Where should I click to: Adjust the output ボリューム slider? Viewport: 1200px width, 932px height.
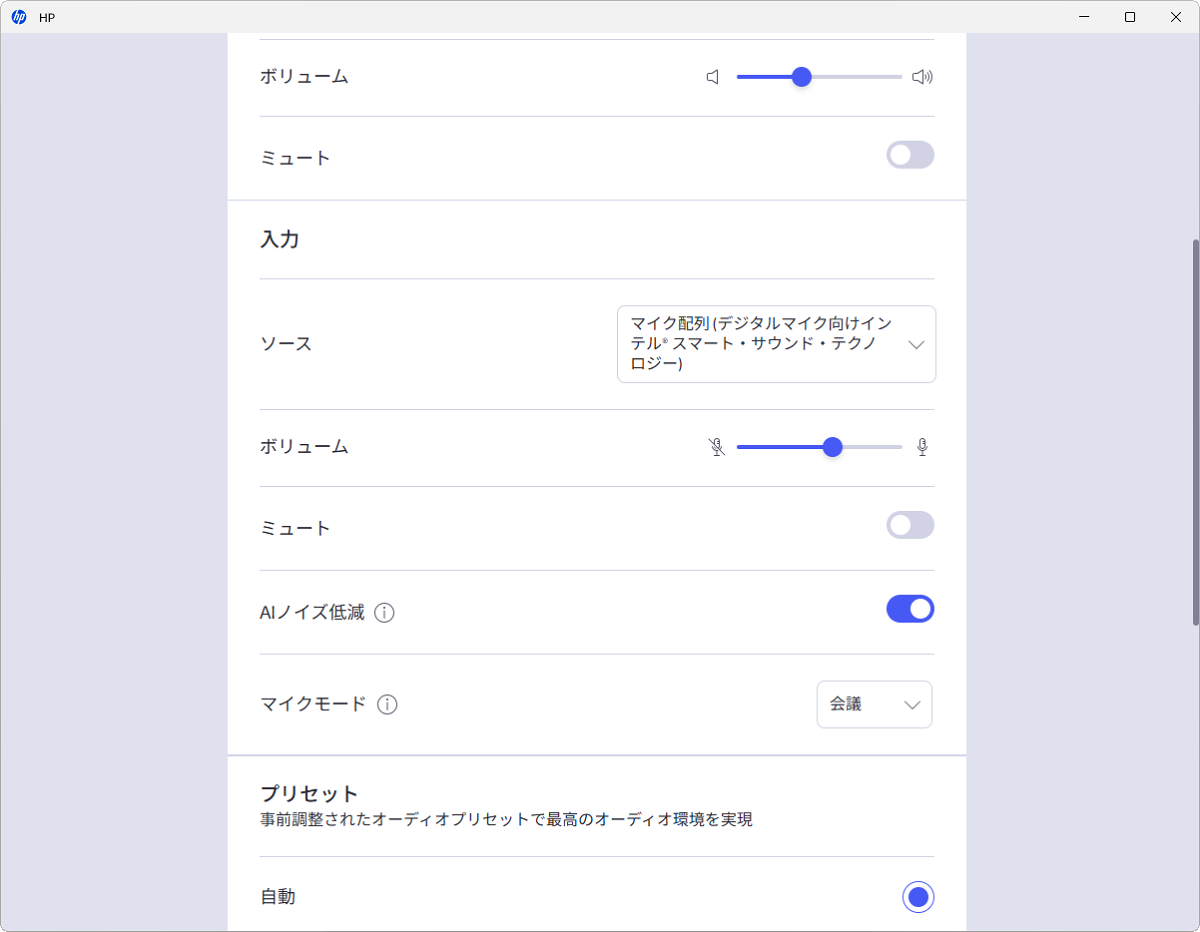point(819,77)
